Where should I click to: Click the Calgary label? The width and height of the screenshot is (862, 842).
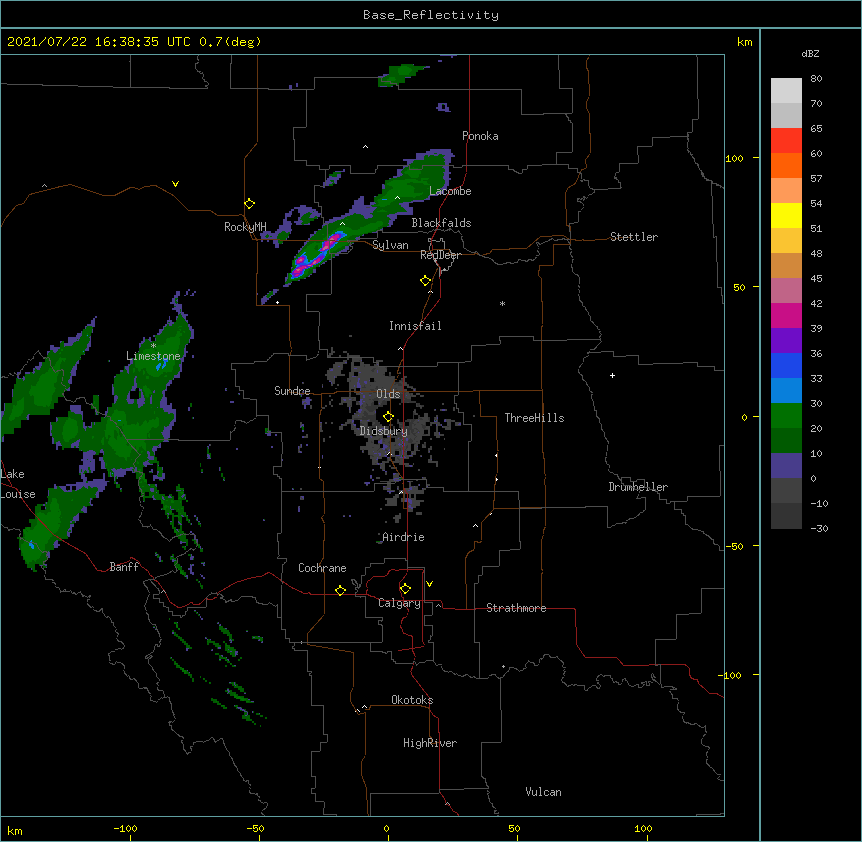[x=399, y=603]
